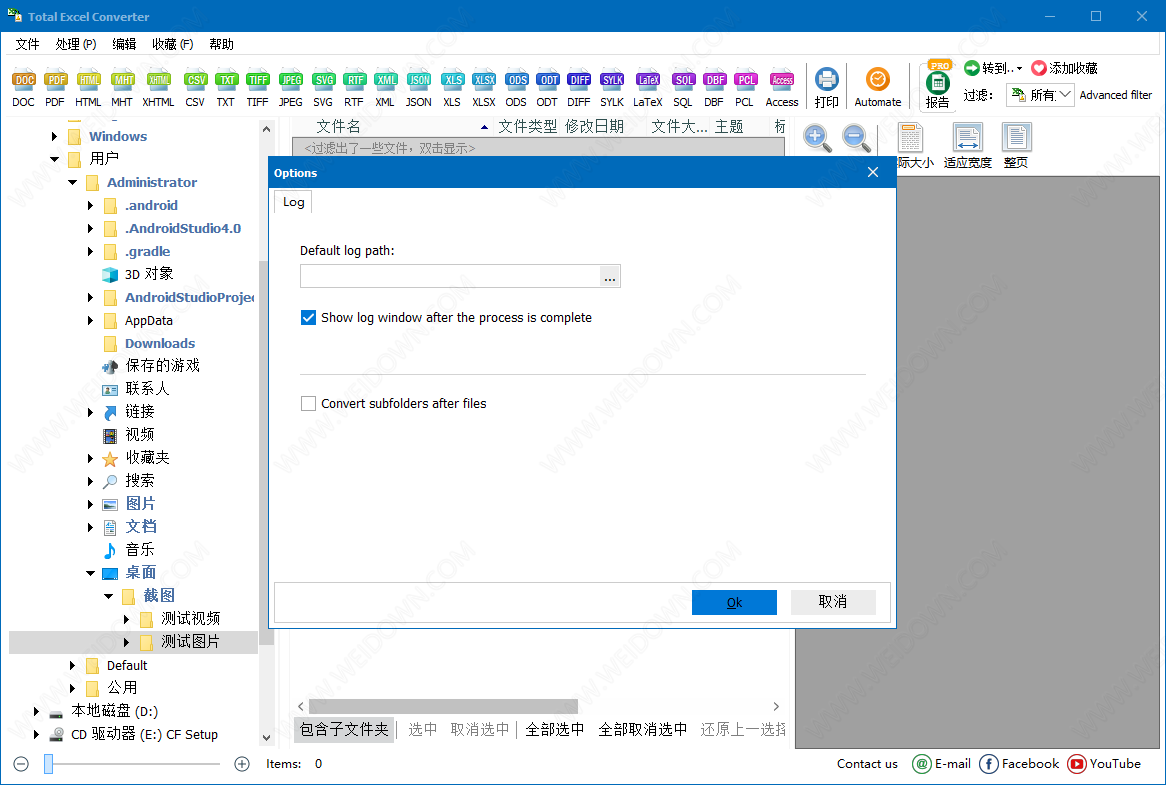Viewport: 1166px width, 785px height.
Task: Expand the 测试视频 folder
Action: (x=126, y=618)
